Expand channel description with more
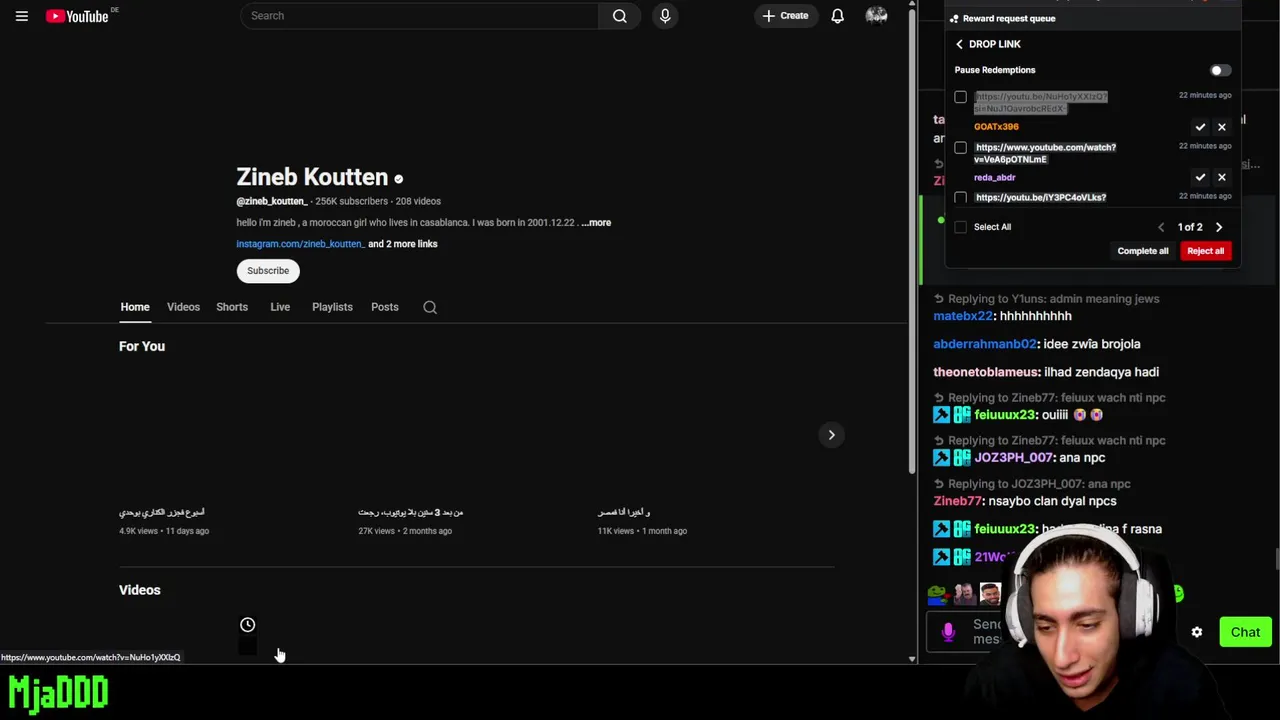The height and width of the screenshot is (720, 1280). 596,223
